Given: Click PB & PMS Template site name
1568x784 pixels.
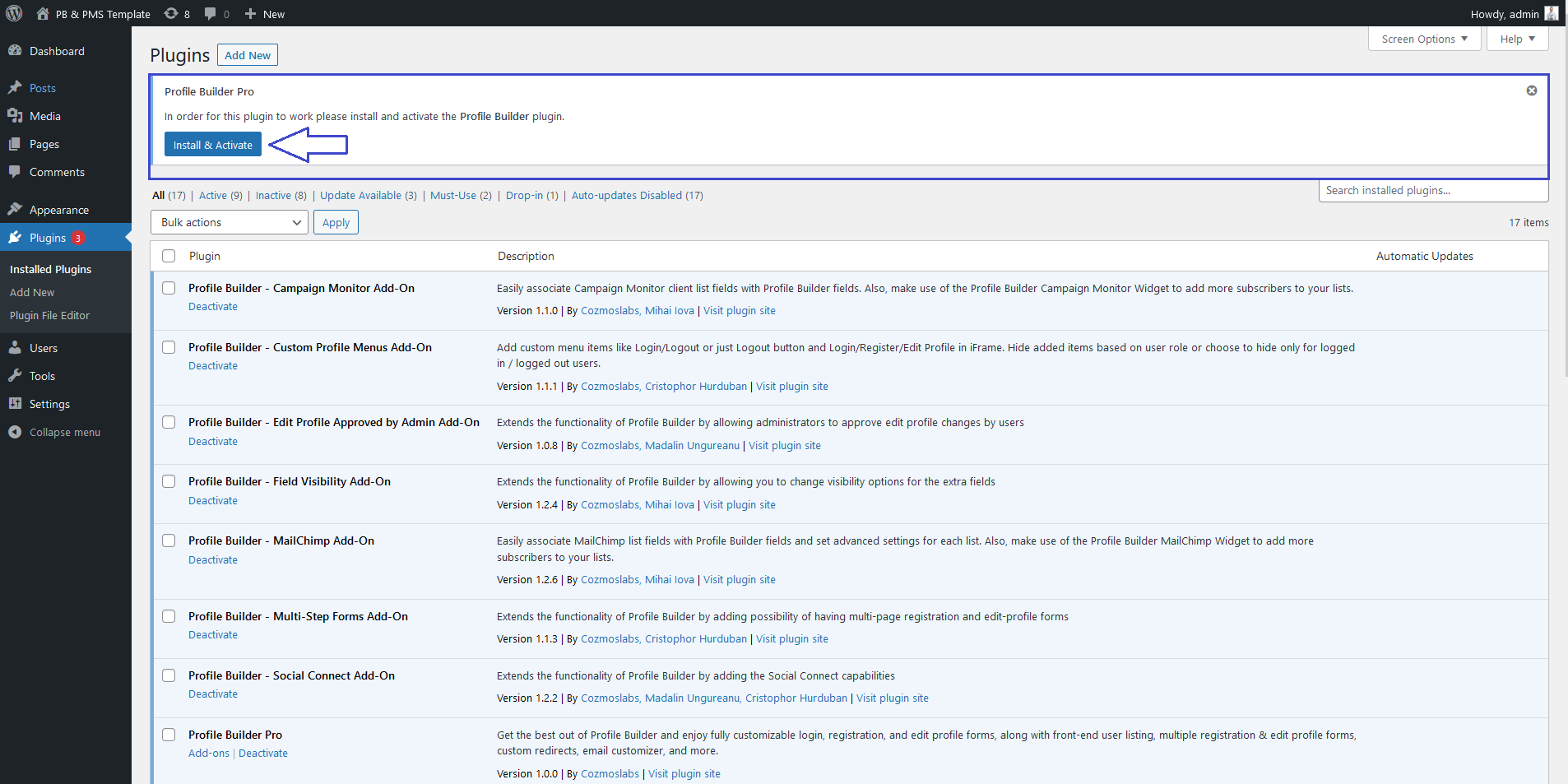Looking at the screenshot, I should (x=103, y=14).
